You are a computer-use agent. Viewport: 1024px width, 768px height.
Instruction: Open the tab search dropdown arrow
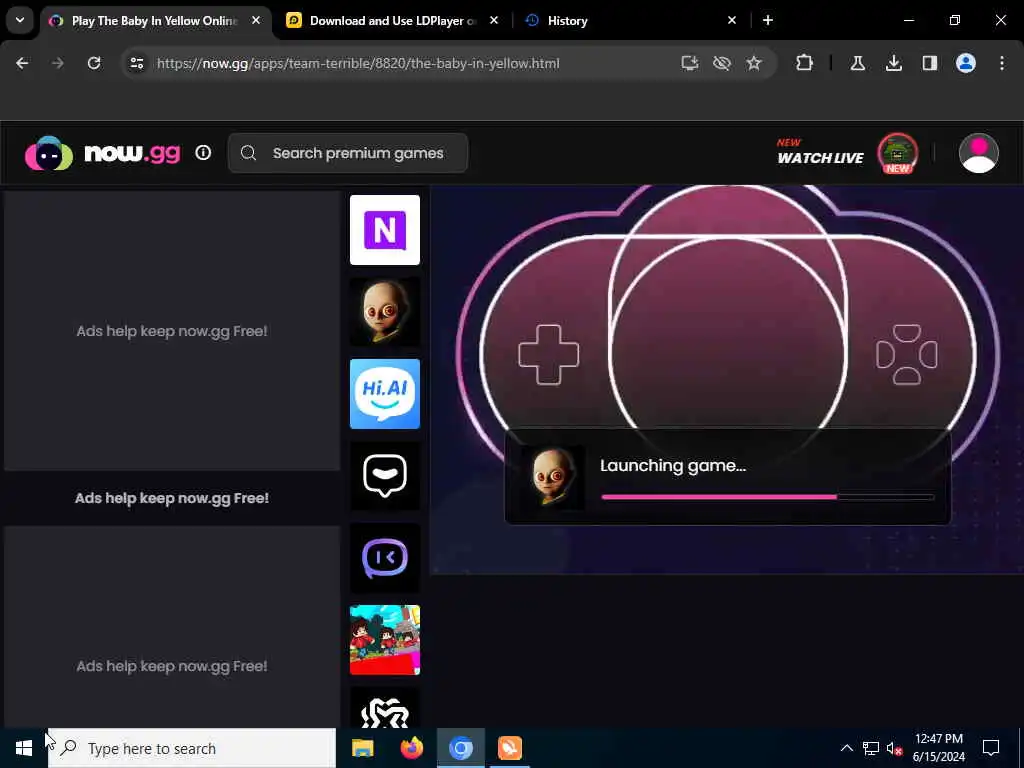coord(20,20)
